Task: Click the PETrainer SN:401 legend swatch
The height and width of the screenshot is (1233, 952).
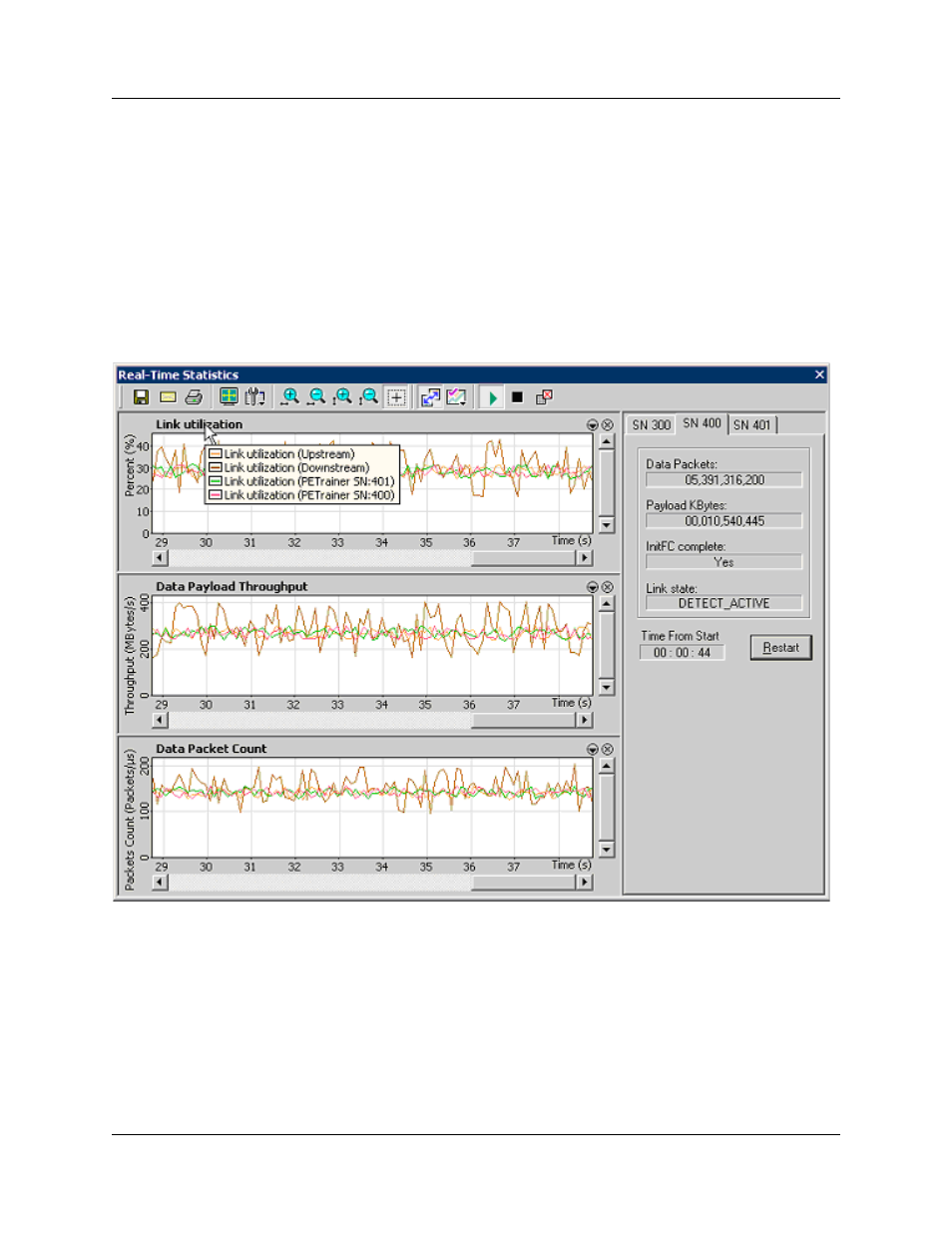Action: [215, 481]
